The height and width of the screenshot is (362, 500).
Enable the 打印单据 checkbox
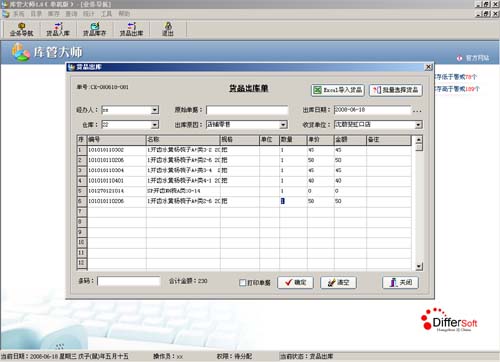pos(242,283)
